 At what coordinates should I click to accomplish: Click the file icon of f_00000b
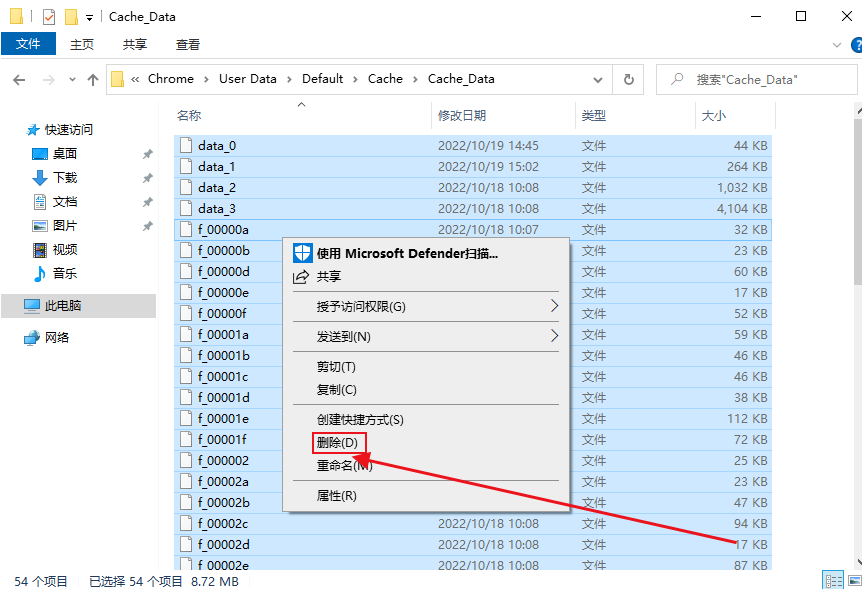click(x=186, y=250)
